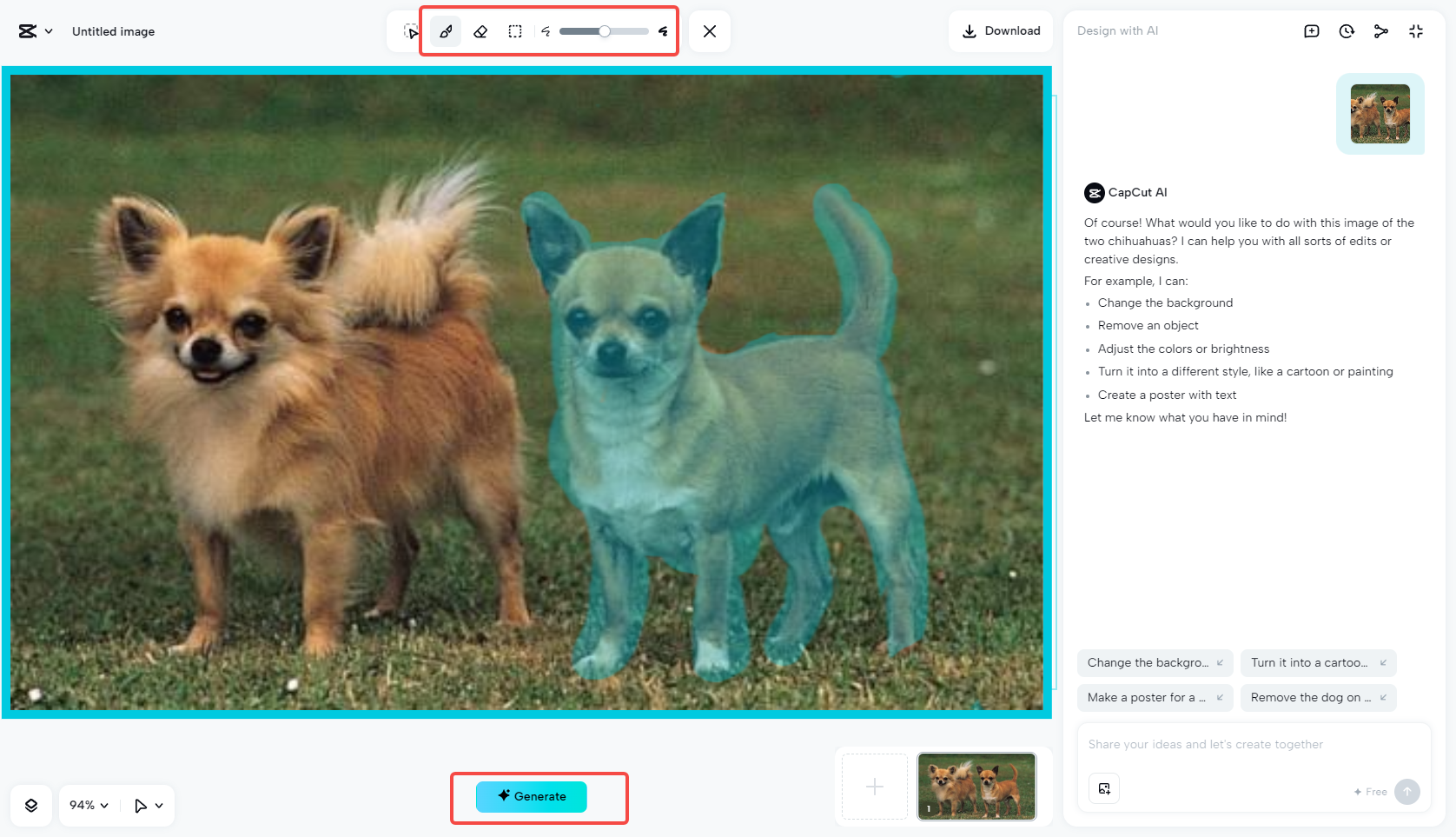Click the Generate button
This screenshot has height=837, width=1456.
pos(532,796)
